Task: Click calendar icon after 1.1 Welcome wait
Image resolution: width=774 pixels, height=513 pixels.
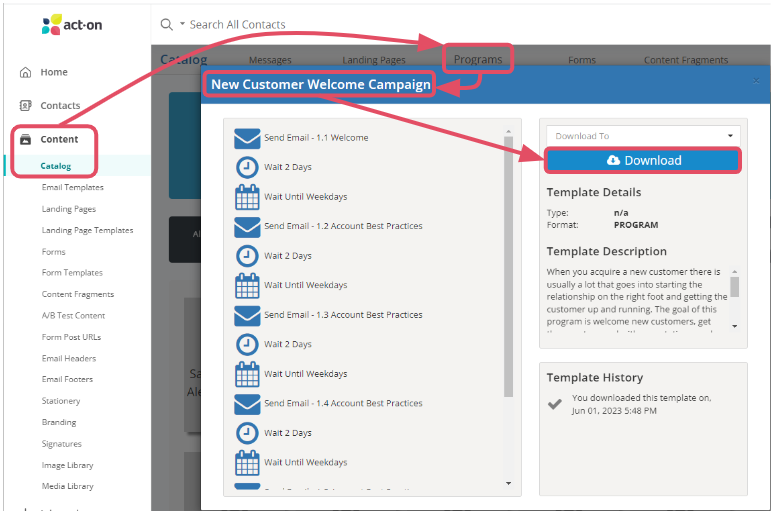Action: click(247, 197)
